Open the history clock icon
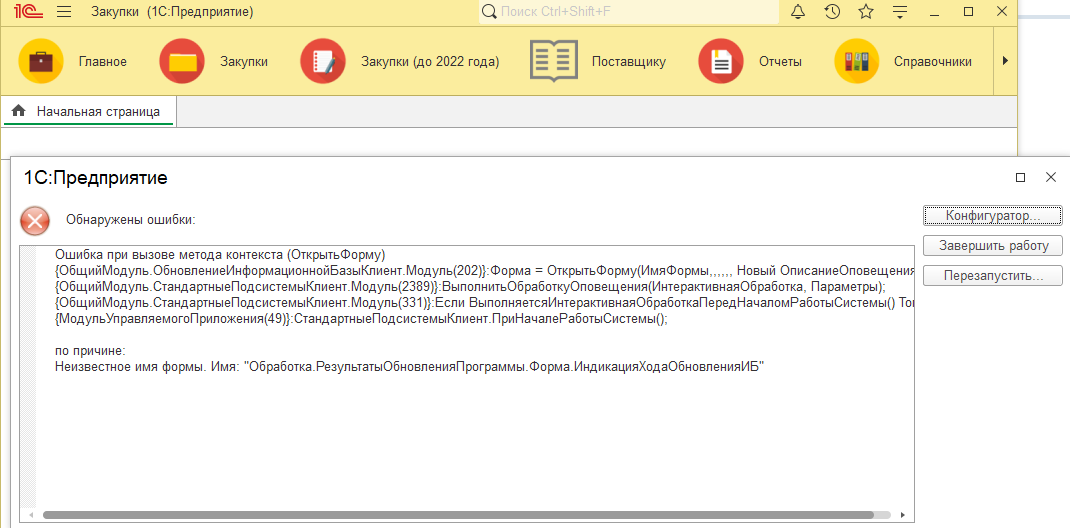This screenshot has height=528, width=1070. tap(832, 12)
